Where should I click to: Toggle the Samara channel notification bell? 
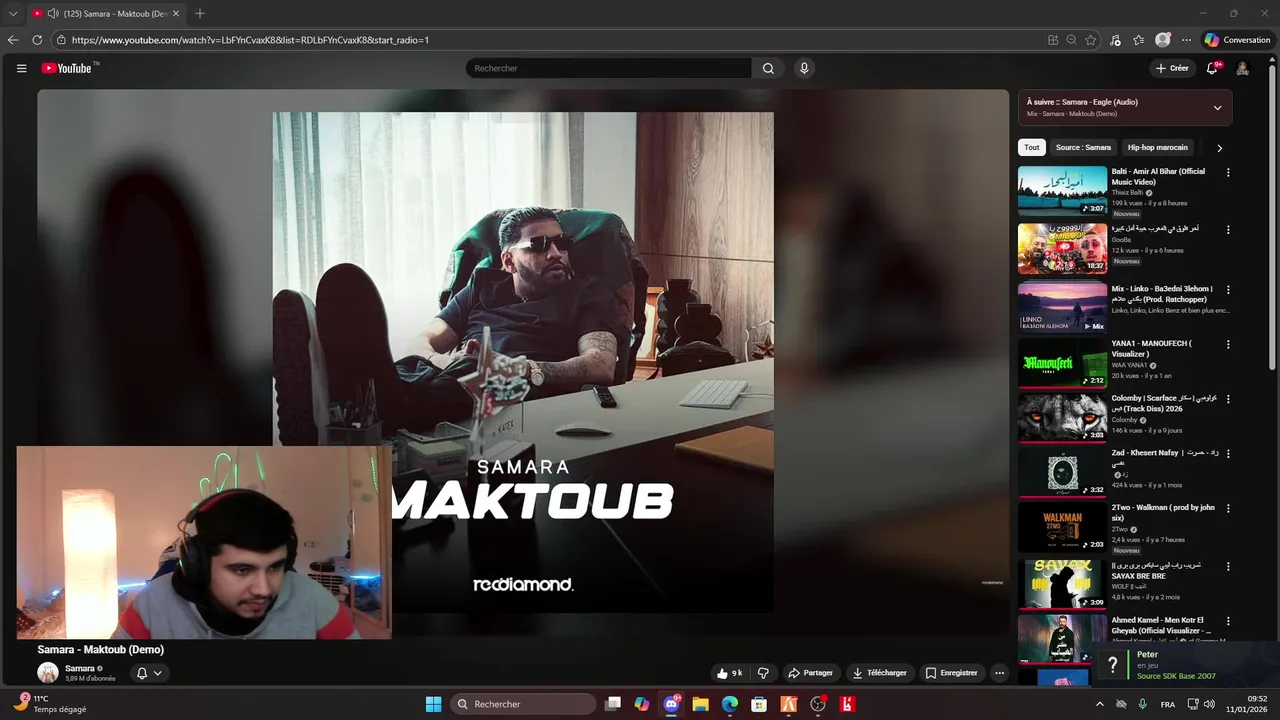[149, 673]
